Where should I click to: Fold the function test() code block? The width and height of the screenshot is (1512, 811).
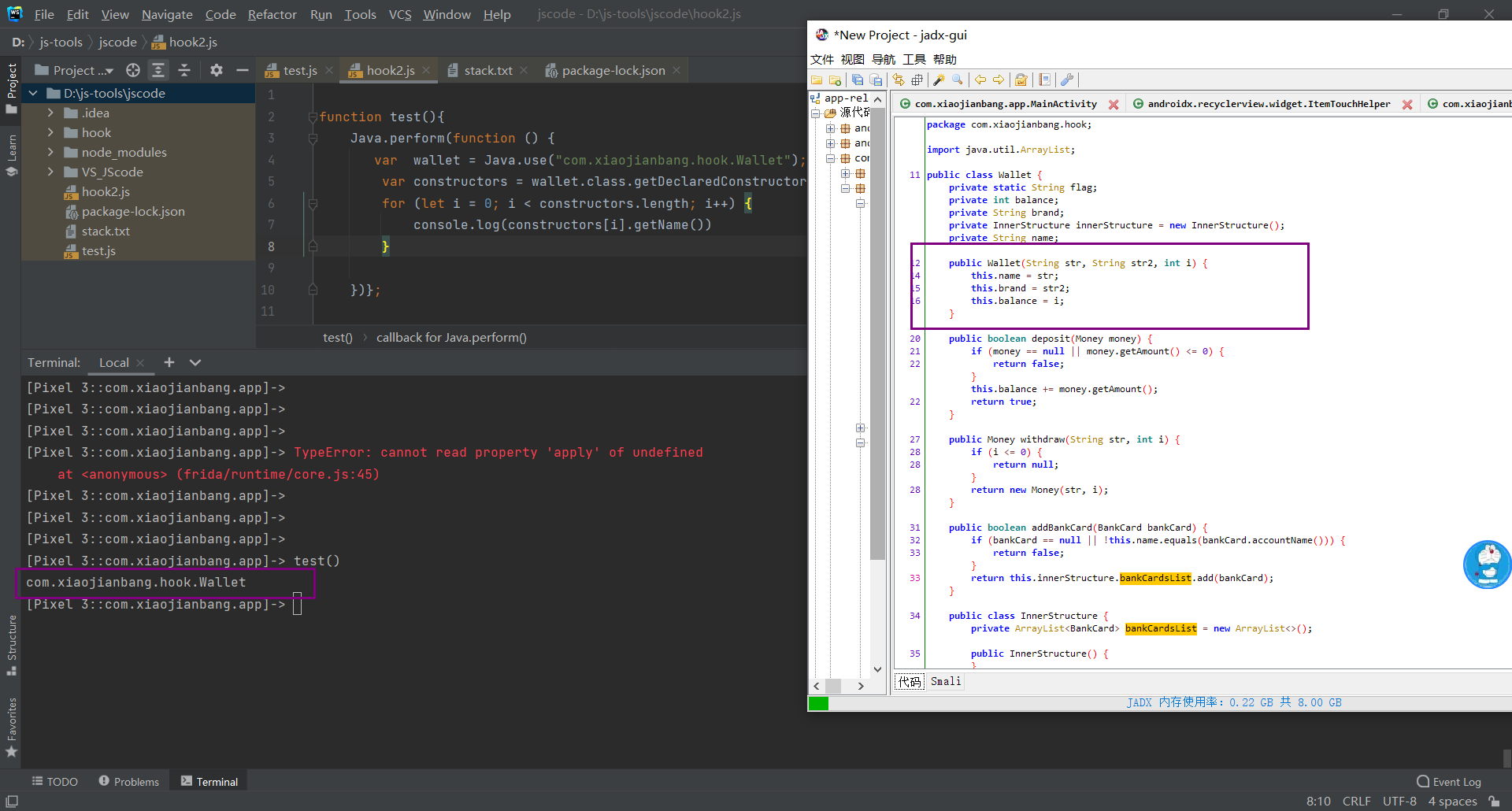pos(313,117)
